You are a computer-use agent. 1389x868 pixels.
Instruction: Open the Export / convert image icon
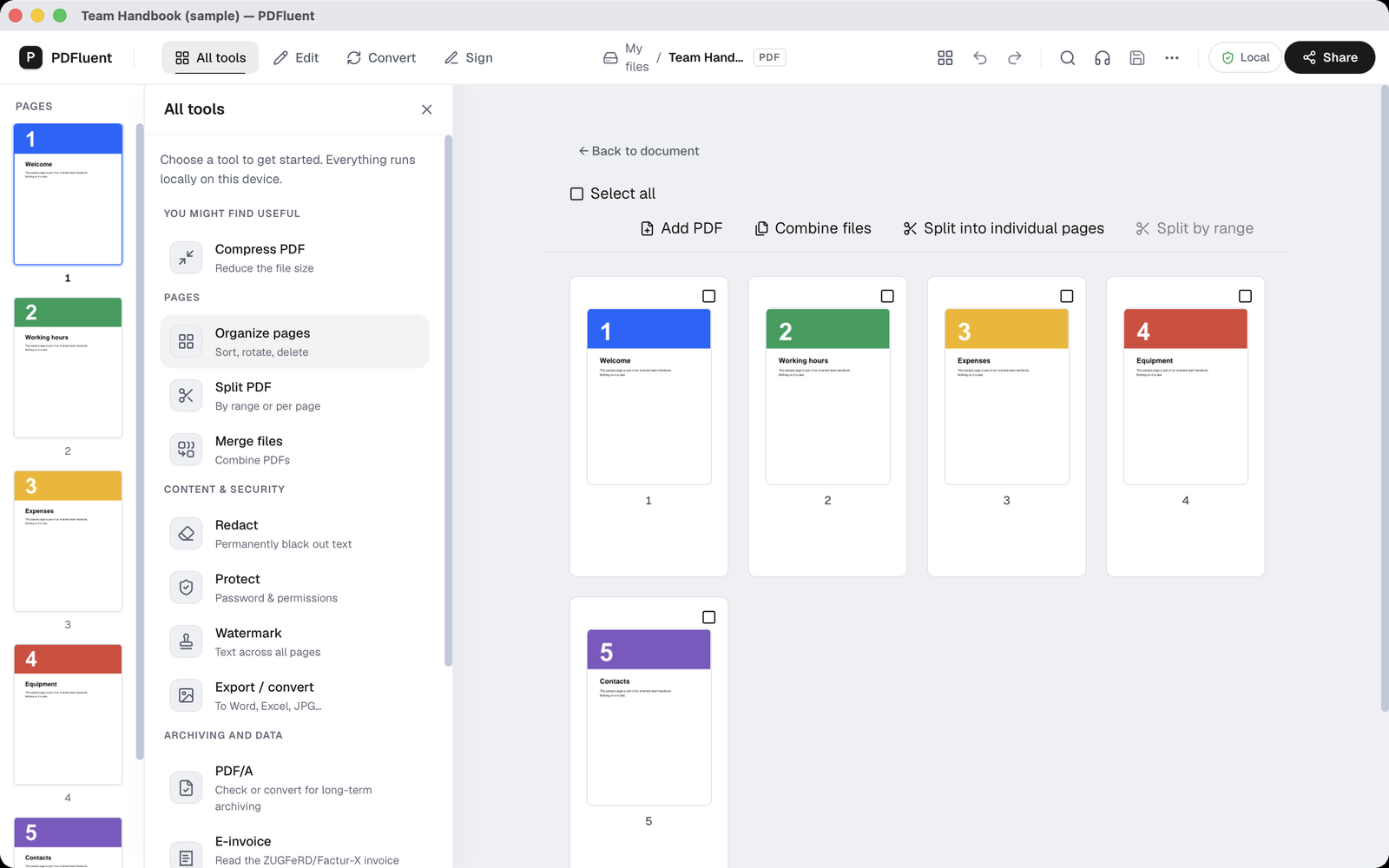[186, 695]
